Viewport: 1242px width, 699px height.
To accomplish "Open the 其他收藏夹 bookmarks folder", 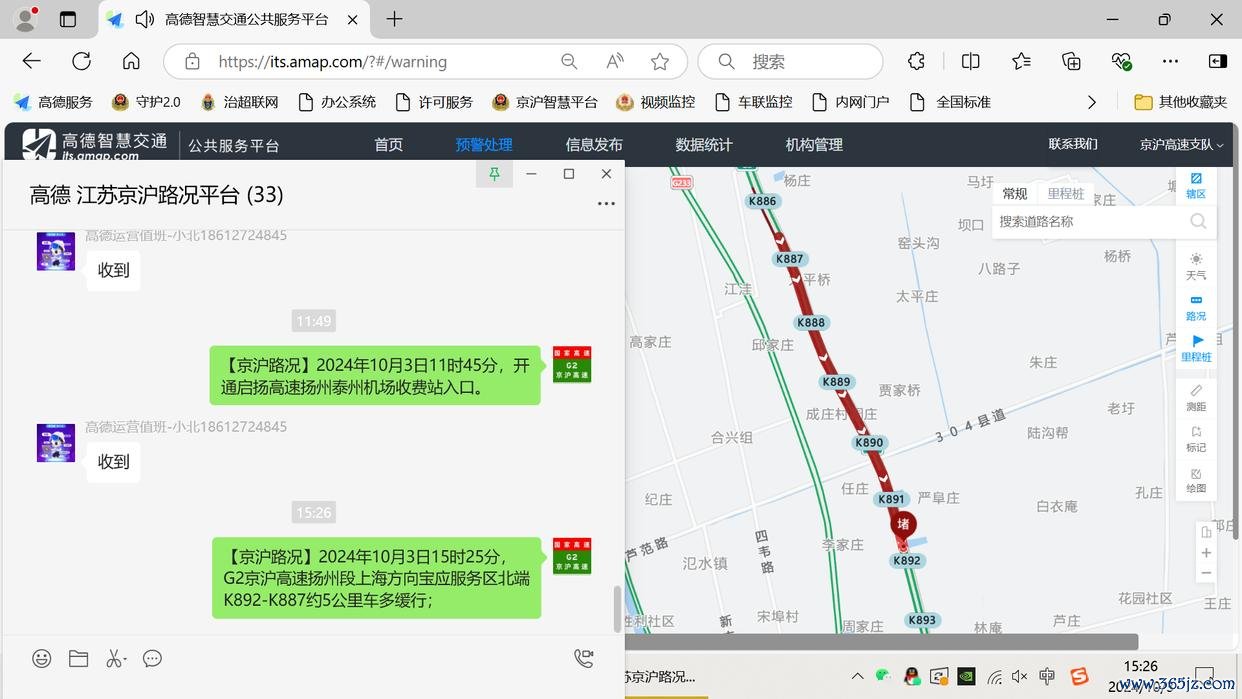I will coord(1181,102).
